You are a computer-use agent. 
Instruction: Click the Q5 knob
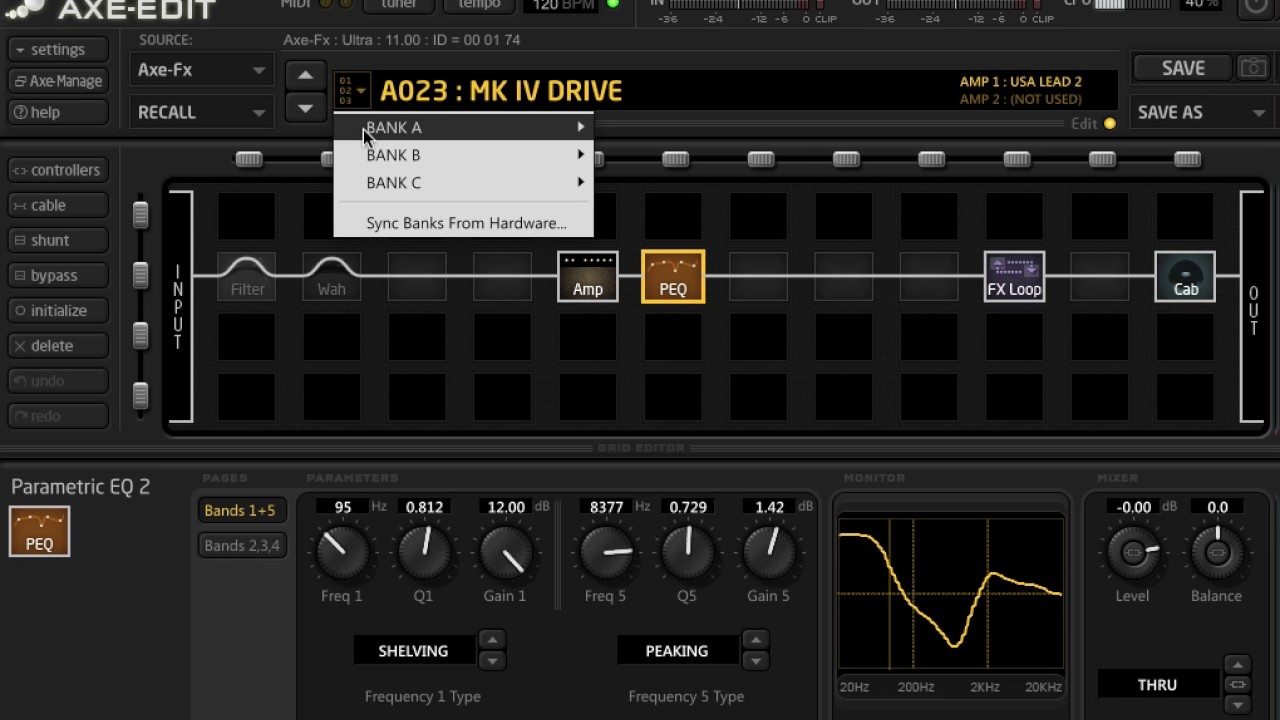click(x=688, y=552)
